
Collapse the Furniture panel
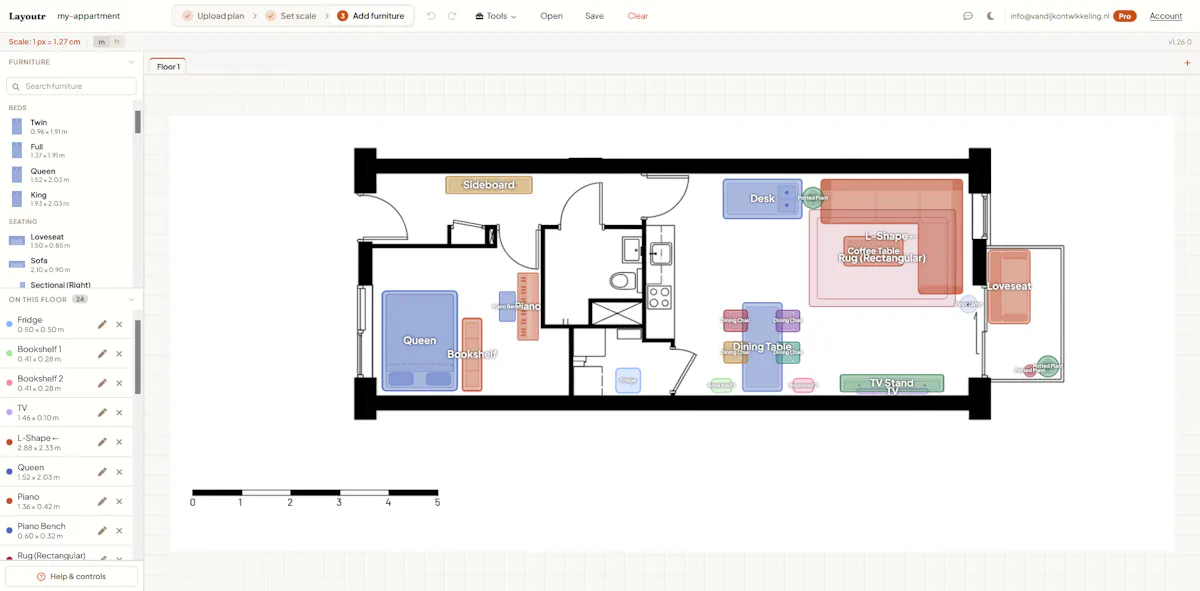pyautogui.click(x=131, y=62)
